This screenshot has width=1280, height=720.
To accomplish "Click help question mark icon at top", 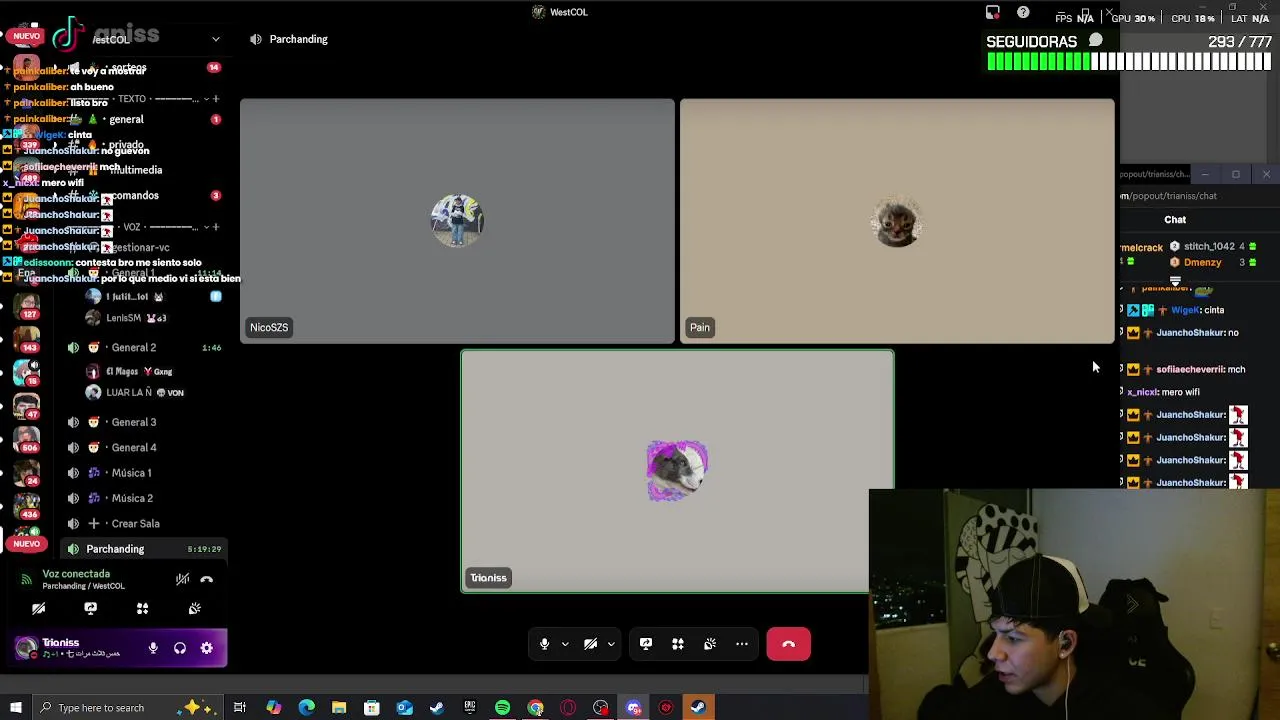I will [x=1023, y=13].
